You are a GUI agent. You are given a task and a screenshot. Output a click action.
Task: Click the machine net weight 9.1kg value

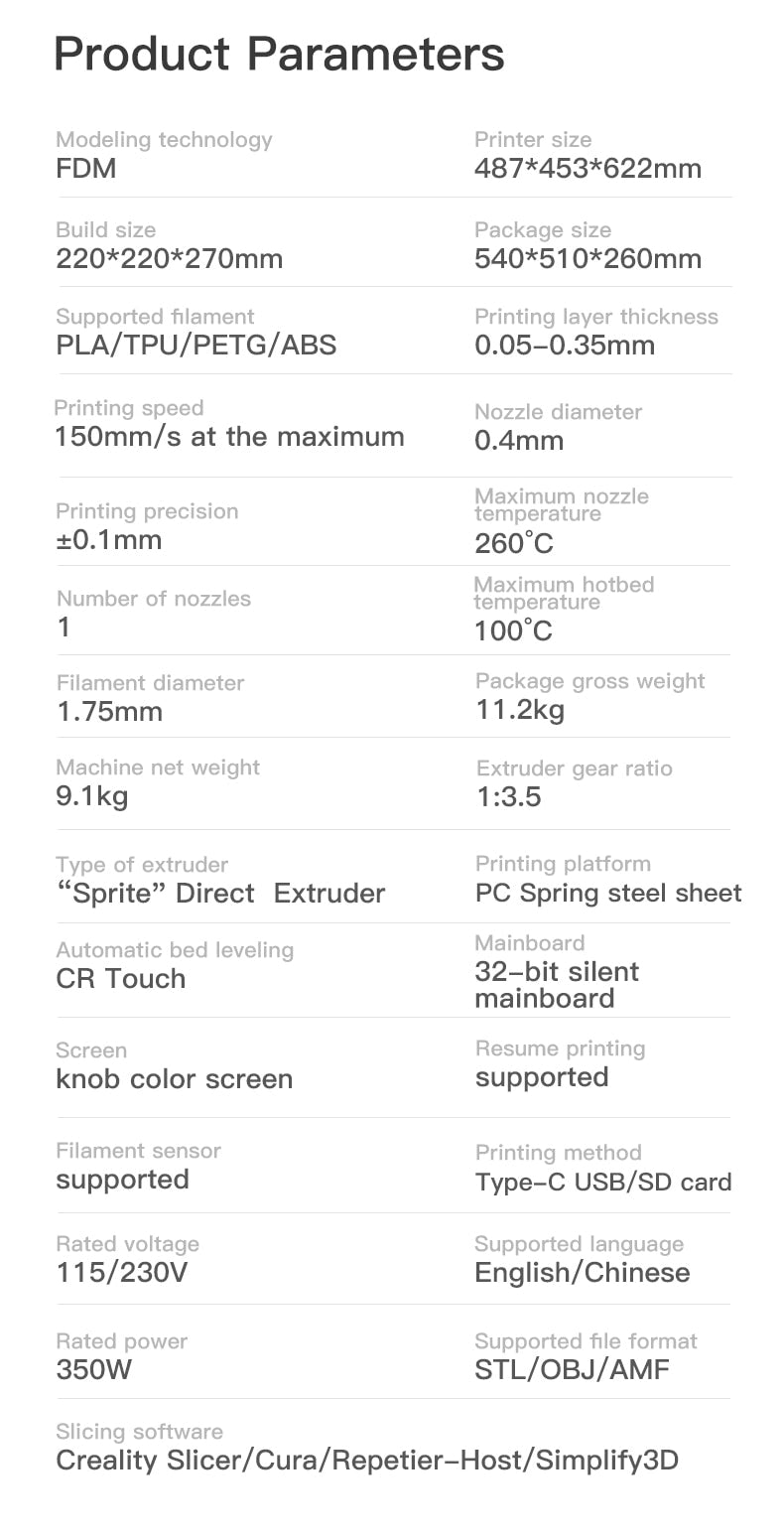coord(92,796)
